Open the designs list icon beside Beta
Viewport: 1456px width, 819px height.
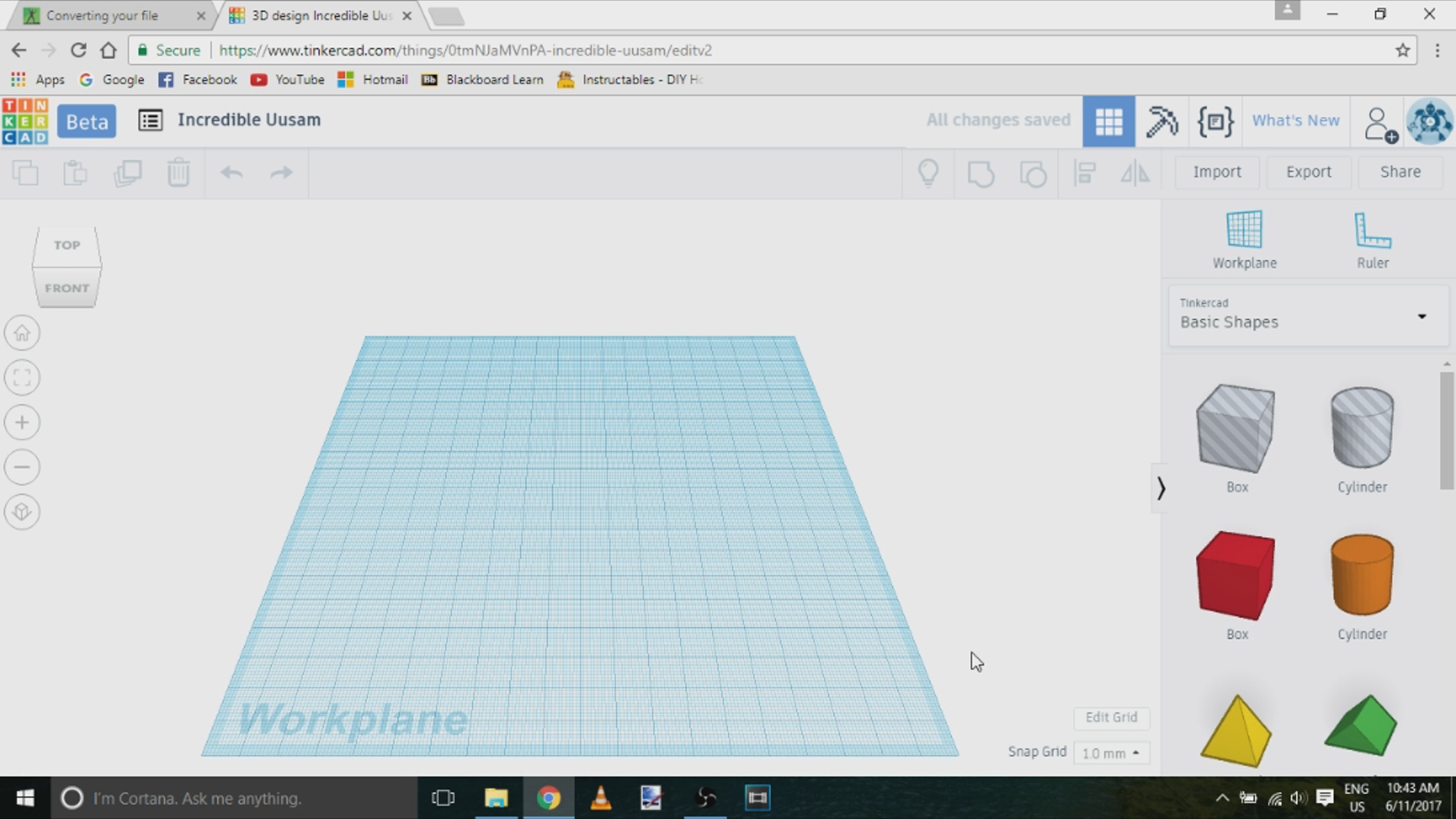pos(150,121)
